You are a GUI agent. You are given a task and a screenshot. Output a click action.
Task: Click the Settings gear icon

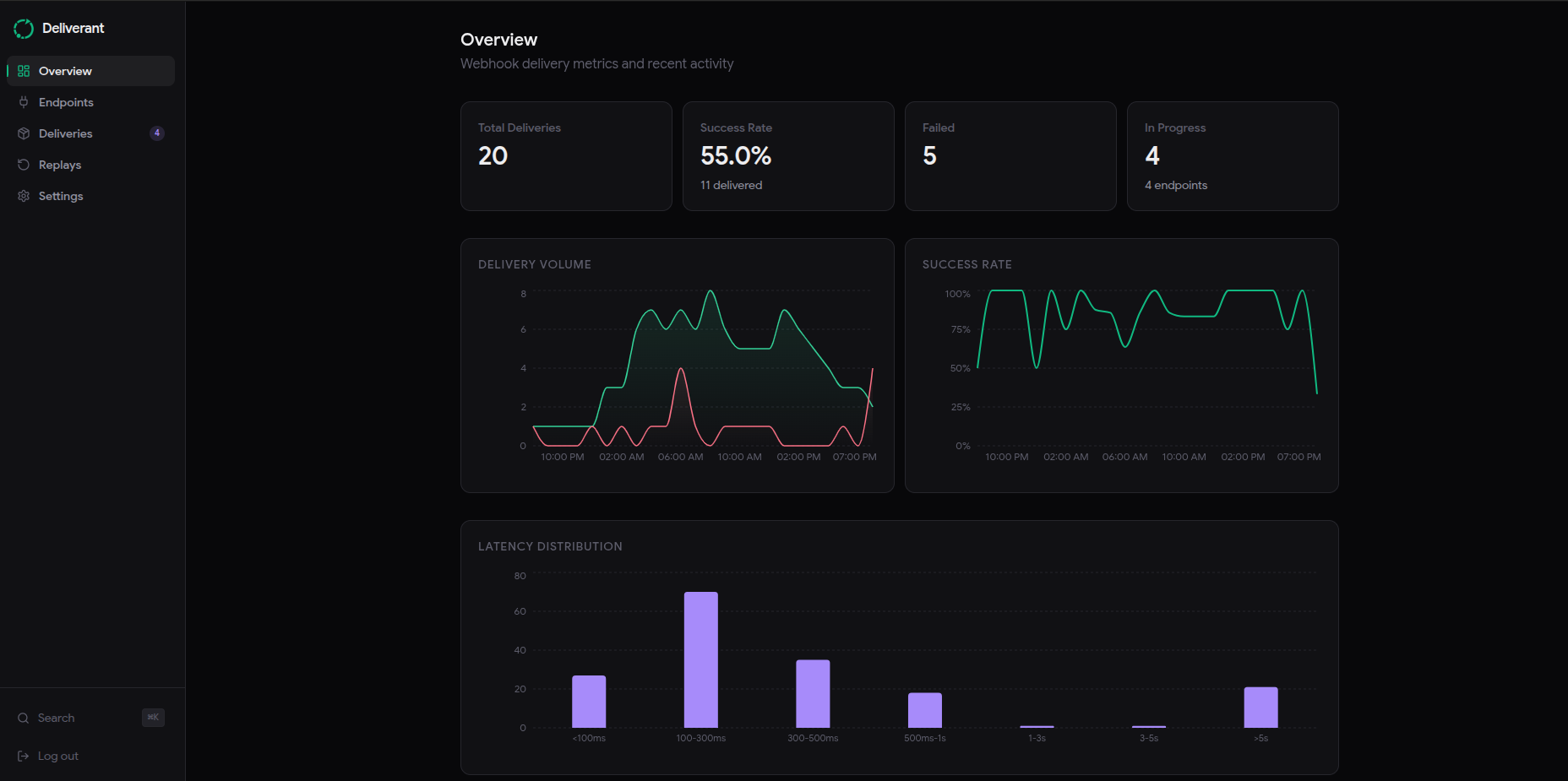point(24,196)
